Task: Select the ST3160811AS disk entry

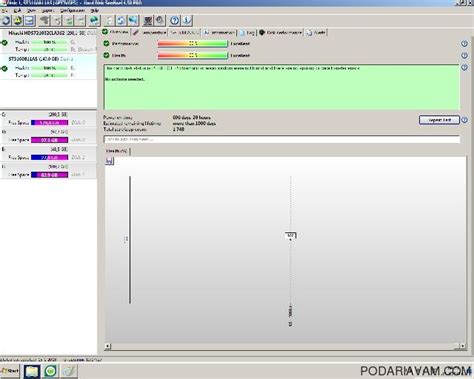Action: (48, 67)
